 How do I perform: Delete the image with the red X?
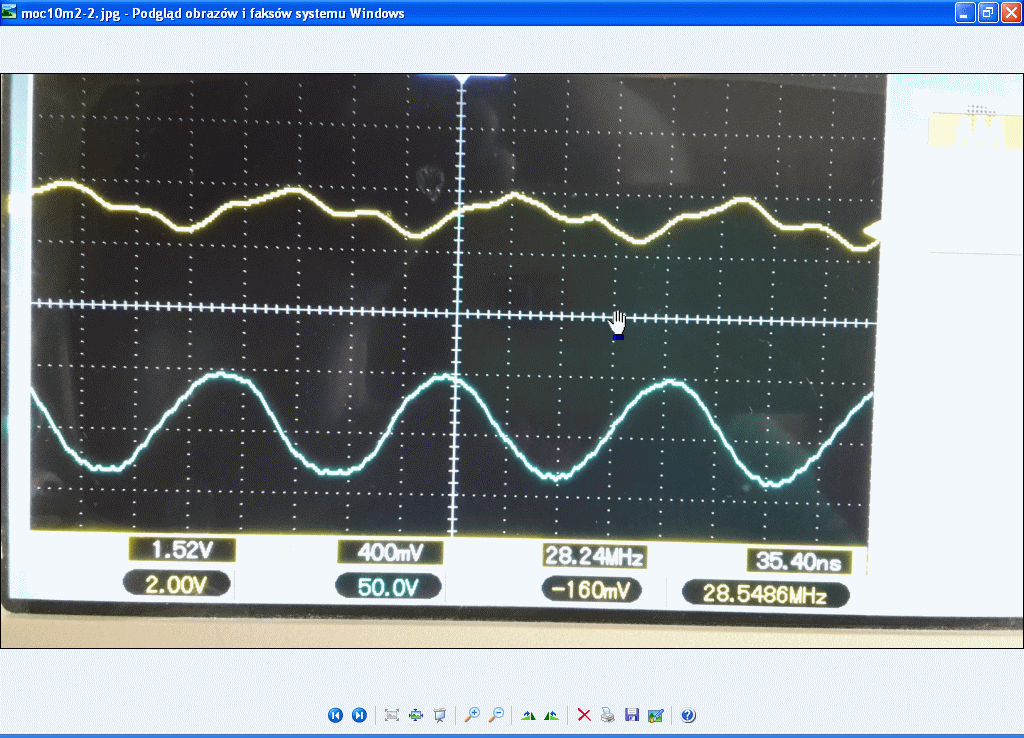point(585,715)
